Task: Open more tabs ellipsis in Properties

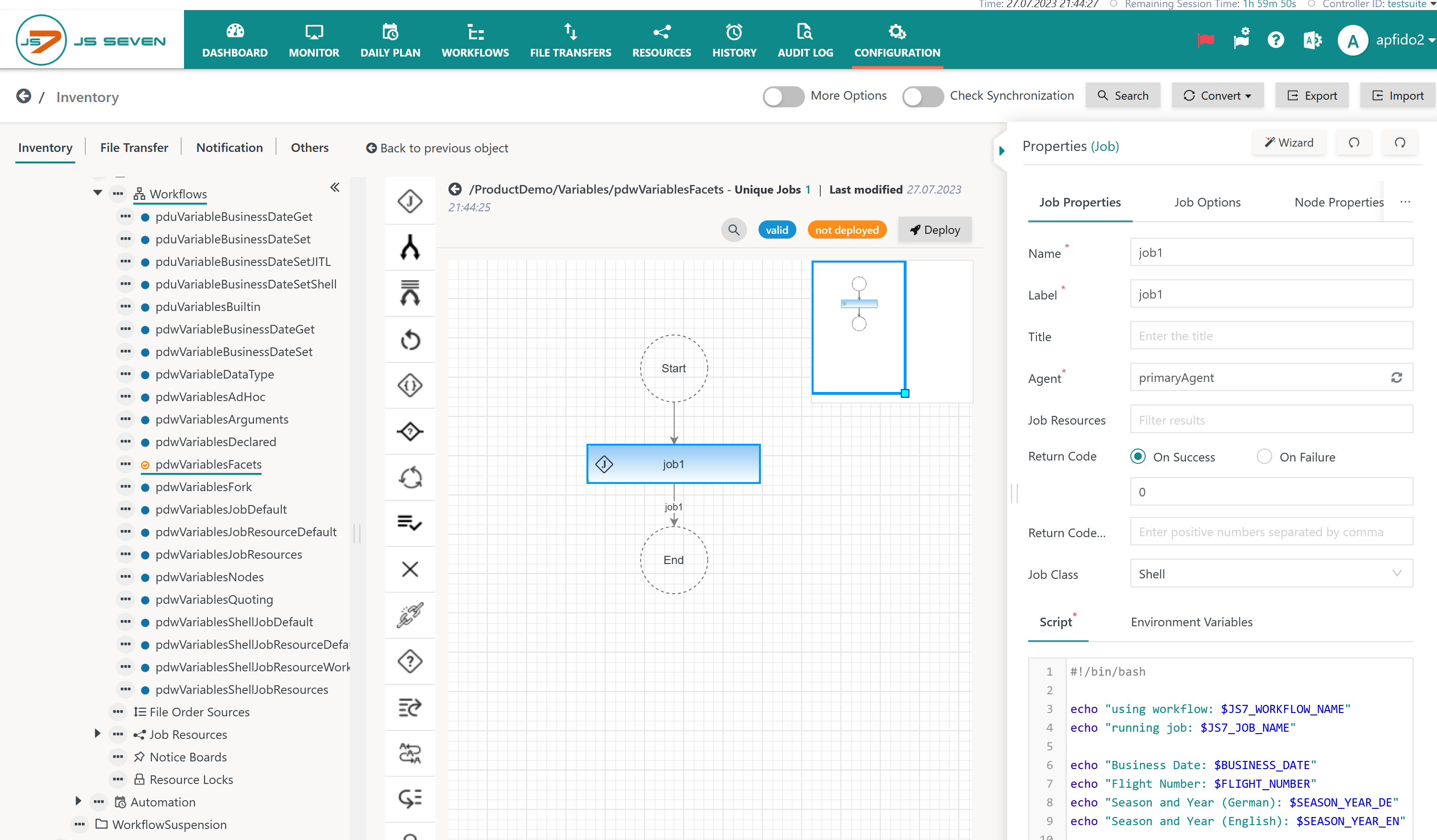Action: click(x=1405, y=202)
